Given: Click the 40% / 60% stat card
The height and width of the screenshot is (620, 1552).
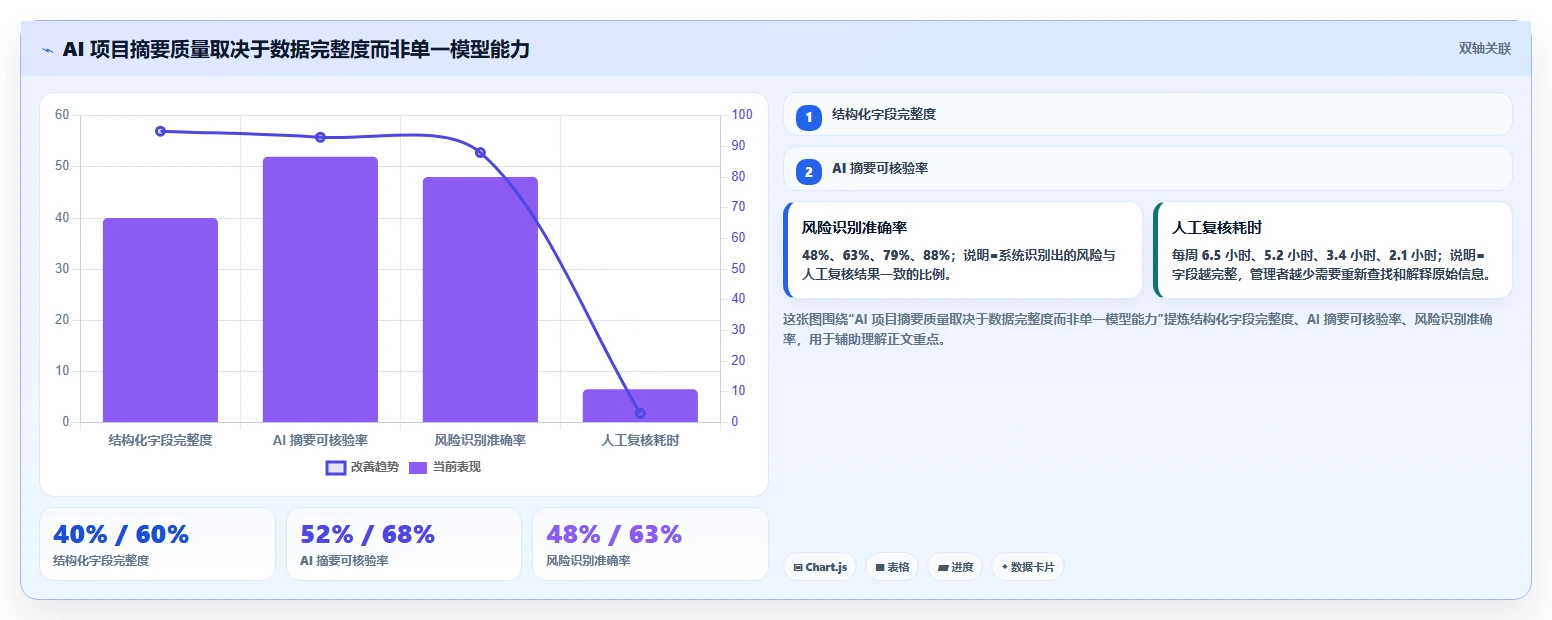Looking at the screenshot, I should (157, 544).
